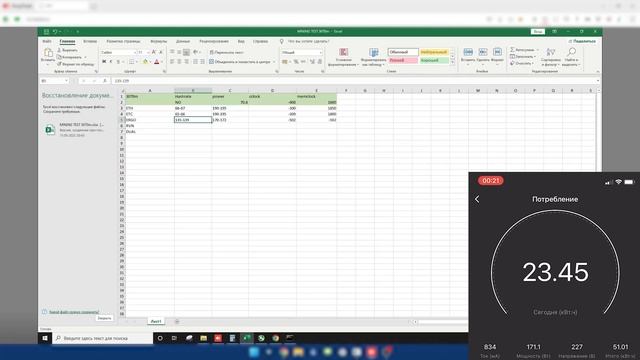Click the recovery pane help link at bottom
640x360 pixels.
[x=74, y=312]
